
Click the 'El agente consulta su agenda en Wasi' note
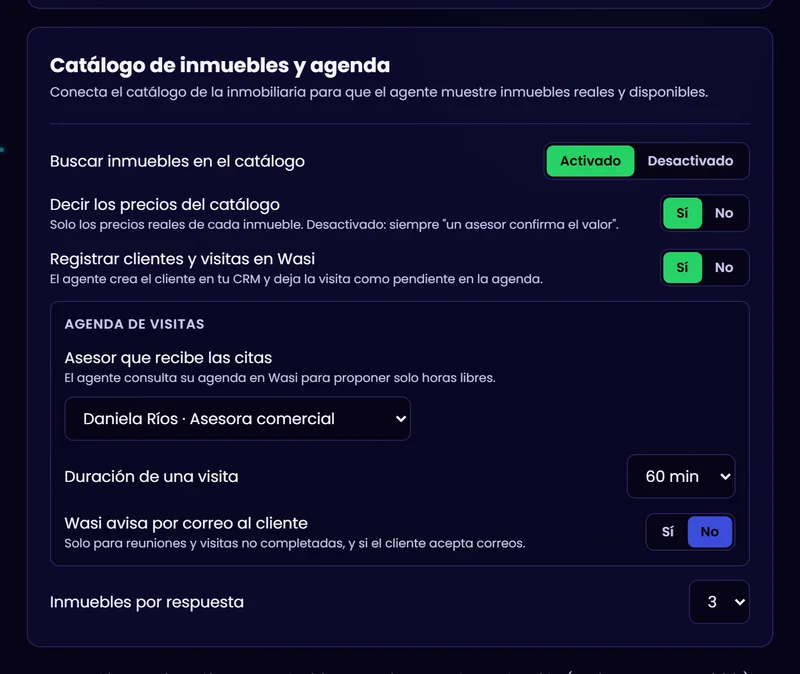[280, 378]
